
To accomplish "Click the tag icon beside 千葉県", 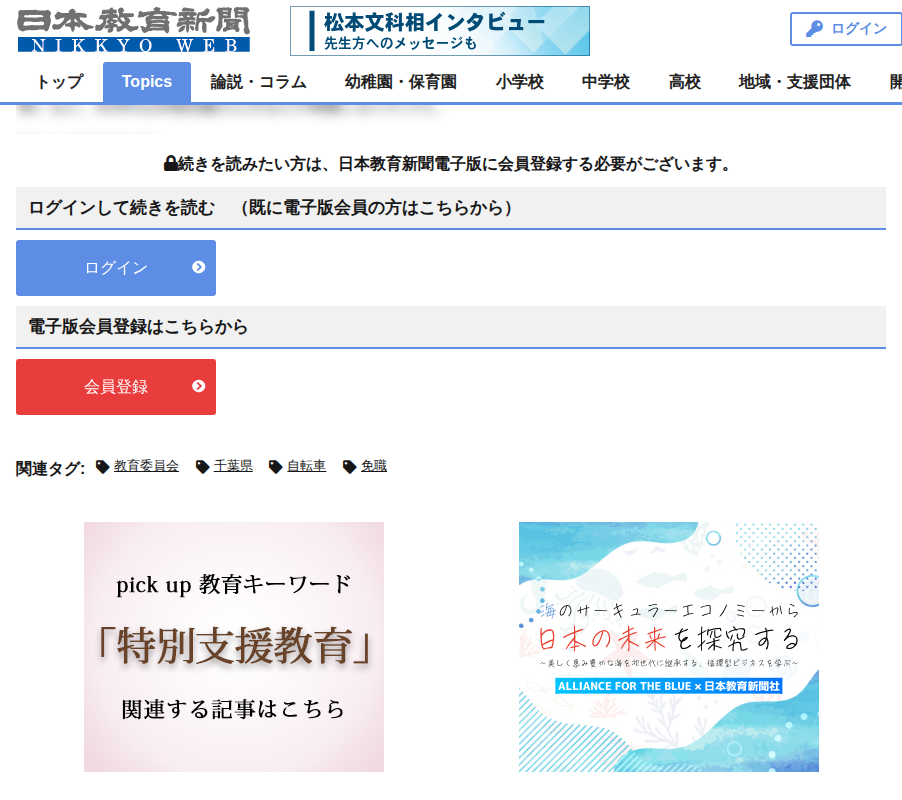I will click(202, 466).
